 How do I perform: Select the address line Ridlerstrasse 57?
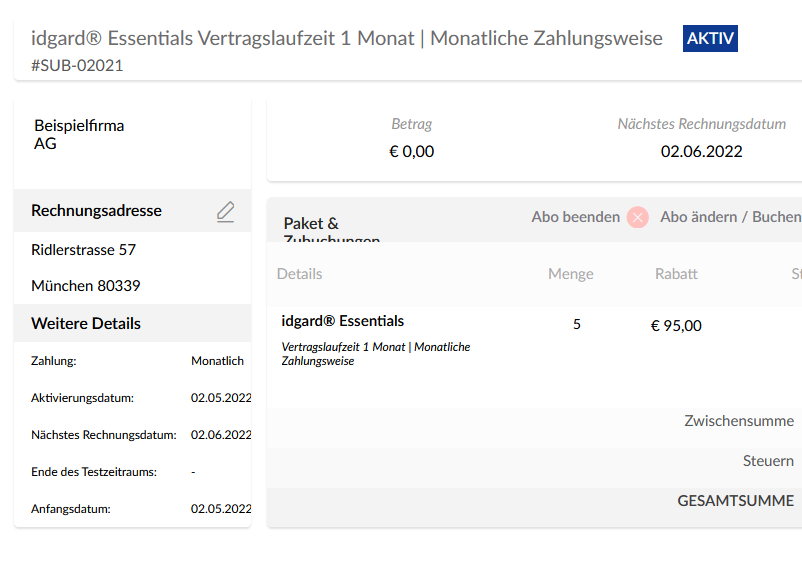83,250
